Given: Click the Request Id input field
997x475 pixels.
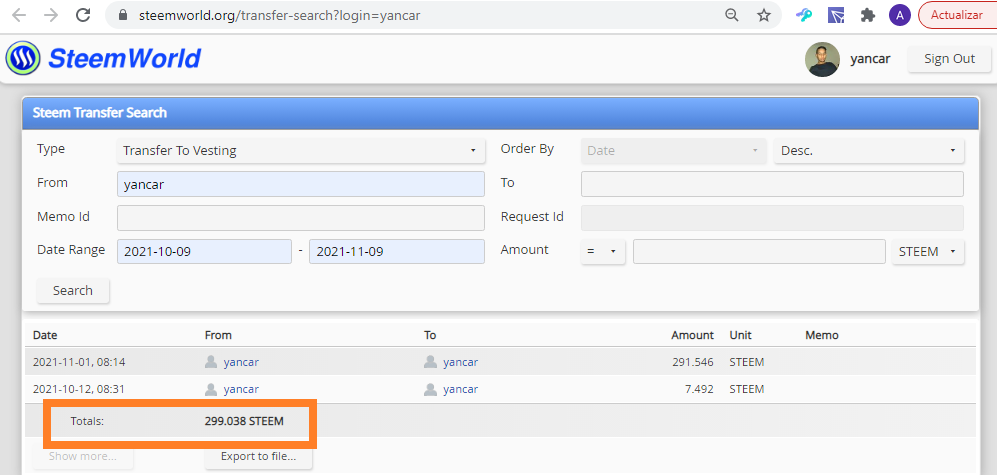Looking at the screenshot, I should (x=772, y=217).
